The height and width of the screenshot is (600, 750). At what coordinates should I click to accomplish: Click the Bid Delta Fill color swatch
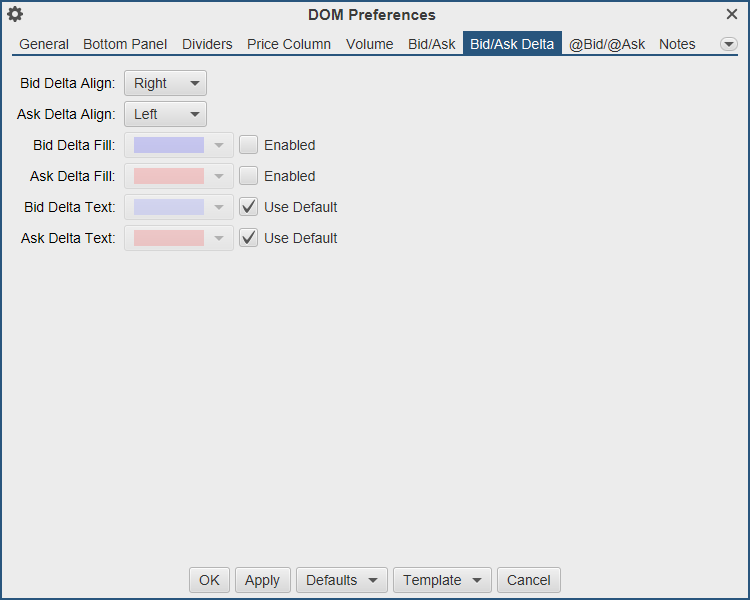(169, 145)
